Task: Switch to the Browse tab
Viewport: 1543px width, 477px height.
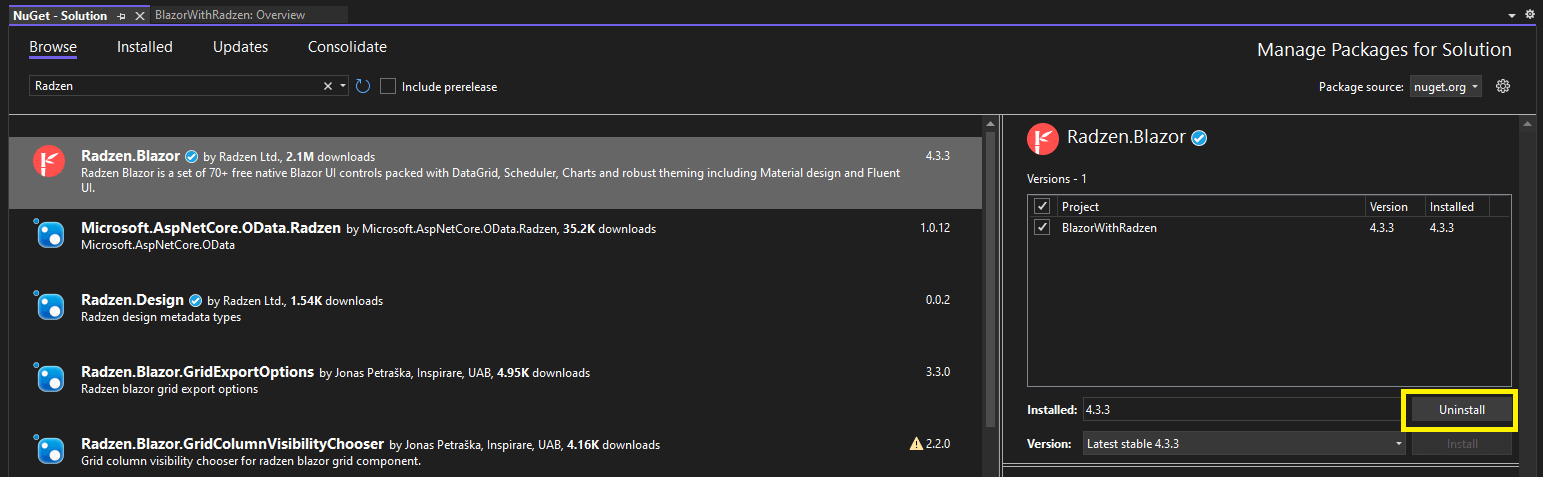Action: tap(53, 47)
